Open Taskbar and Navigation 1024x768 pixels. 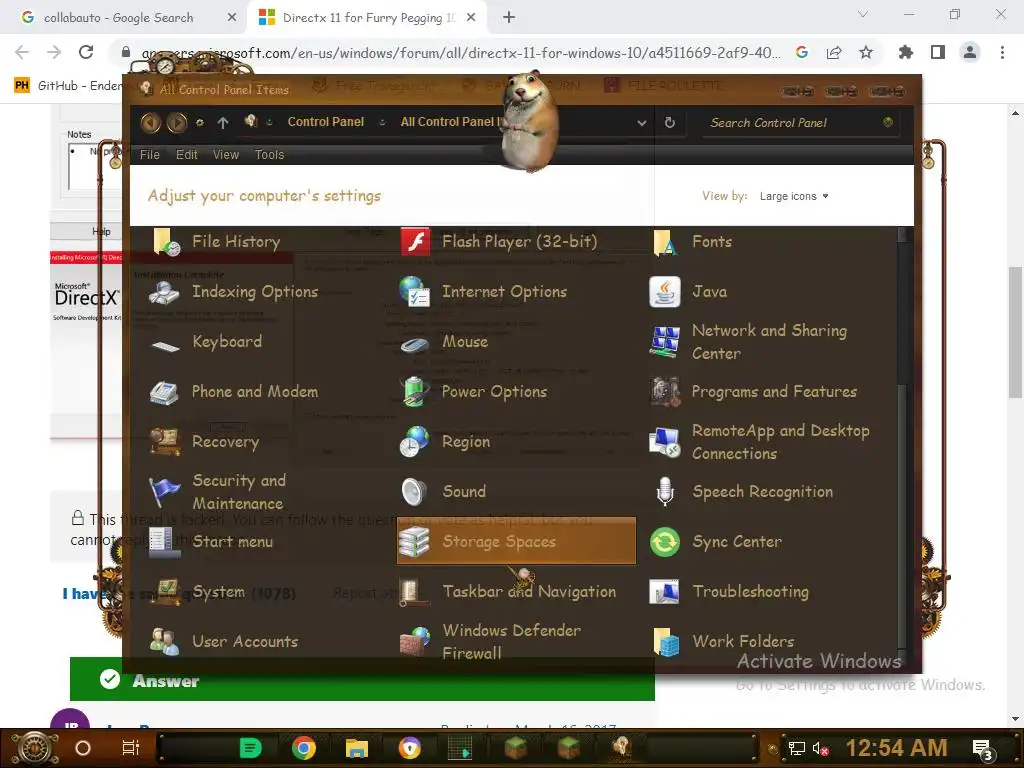click(x=508, y=592)
